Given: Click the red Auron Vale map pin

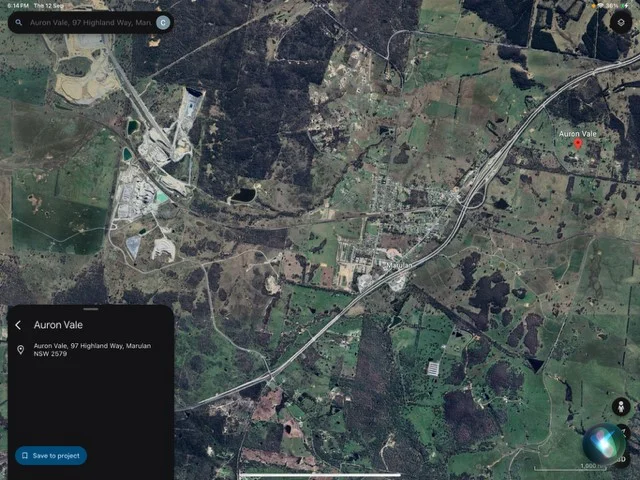Looking at the screenshot, I should 578,144.
